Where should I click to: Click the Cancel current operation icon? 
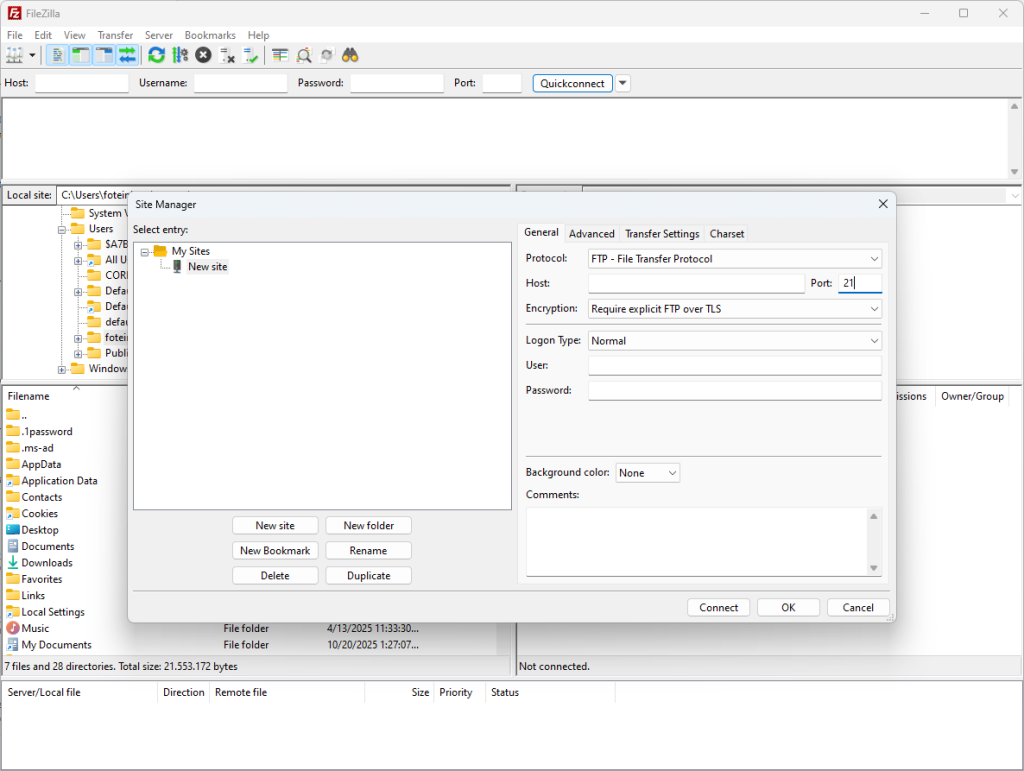(x=203, y=55)
